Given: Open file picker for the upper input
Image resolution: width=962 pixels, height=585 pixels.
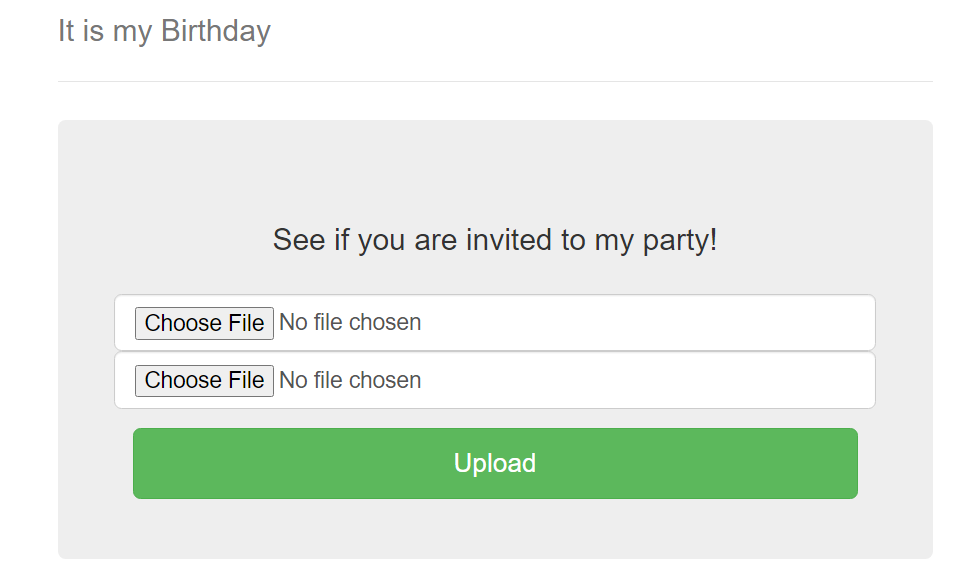Looking at the screenshot, I should 204,323.
